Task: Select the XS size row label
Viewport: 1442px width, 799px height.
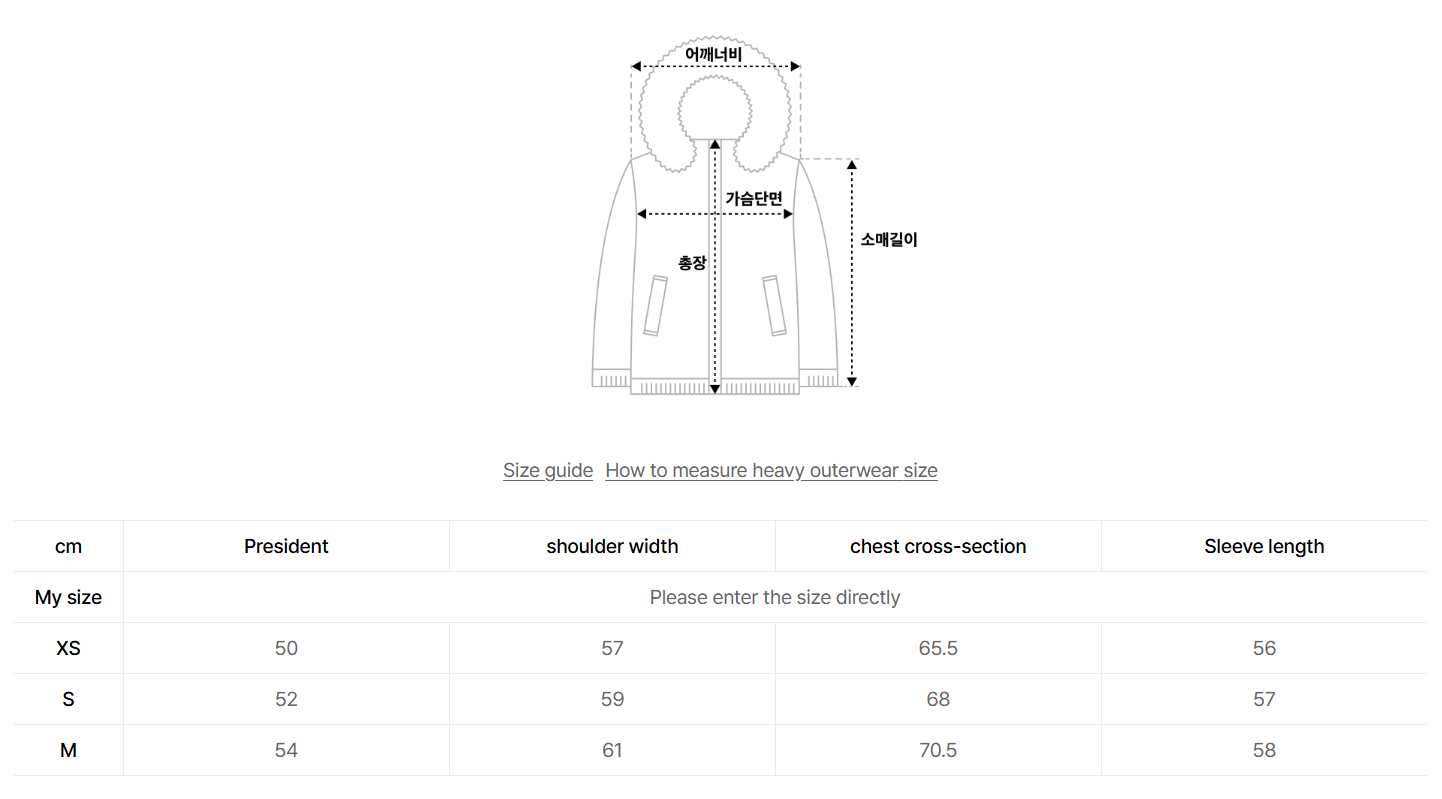Action: point(68,648)
